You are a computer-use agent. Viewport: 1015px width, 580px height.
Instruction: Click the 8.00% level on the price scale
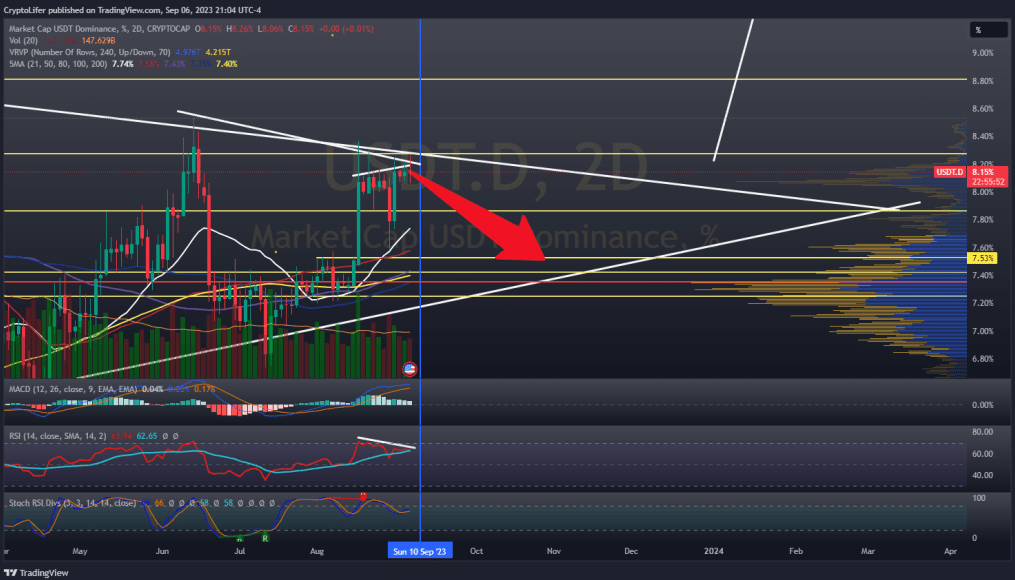tap(983, 192)
